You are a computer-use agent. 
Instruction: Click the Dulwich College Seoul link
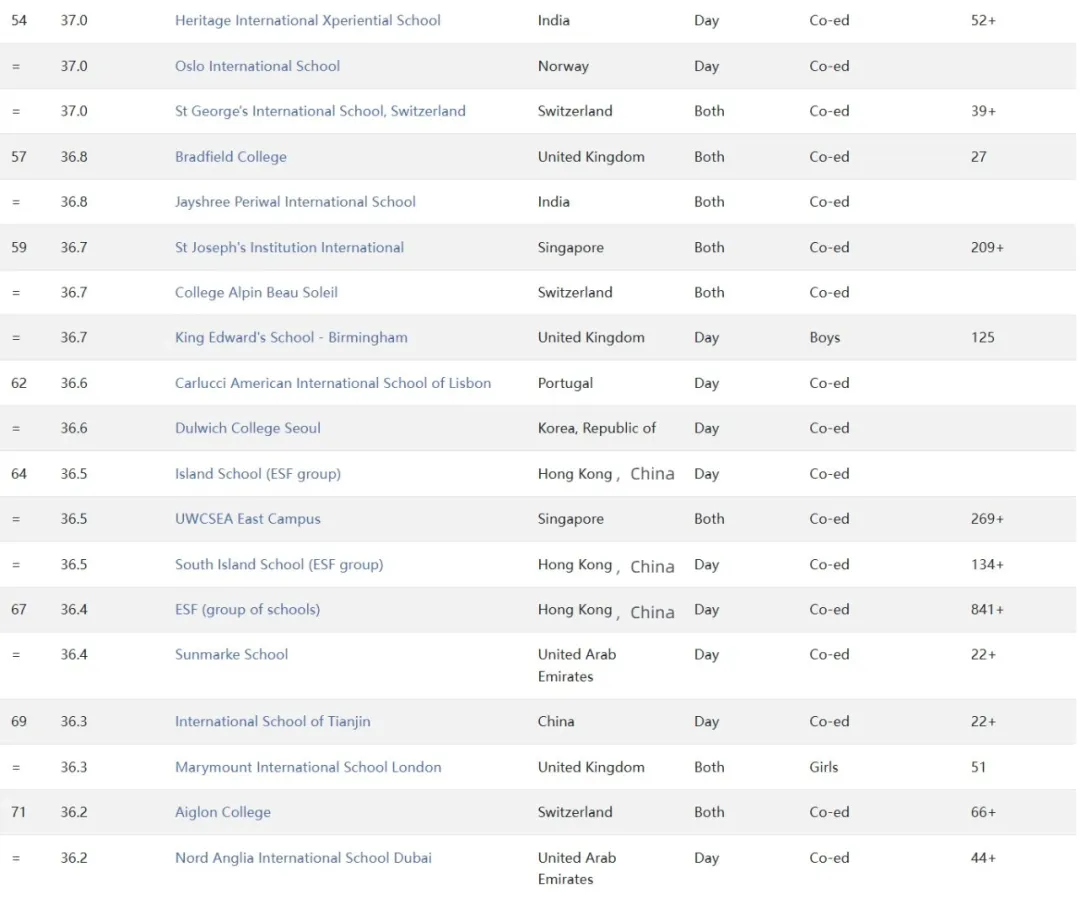point(248,428)
